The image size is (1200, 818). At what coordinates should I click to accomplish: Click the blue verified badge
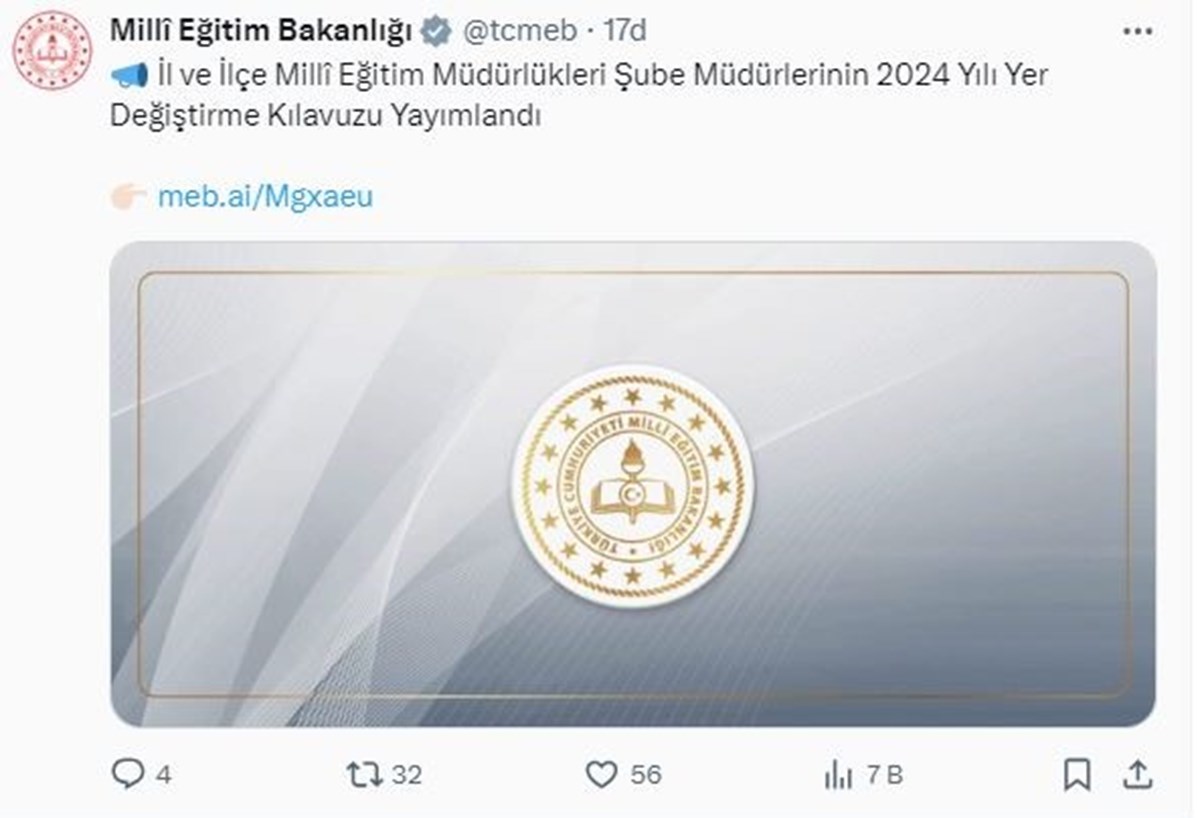point(435,32)
